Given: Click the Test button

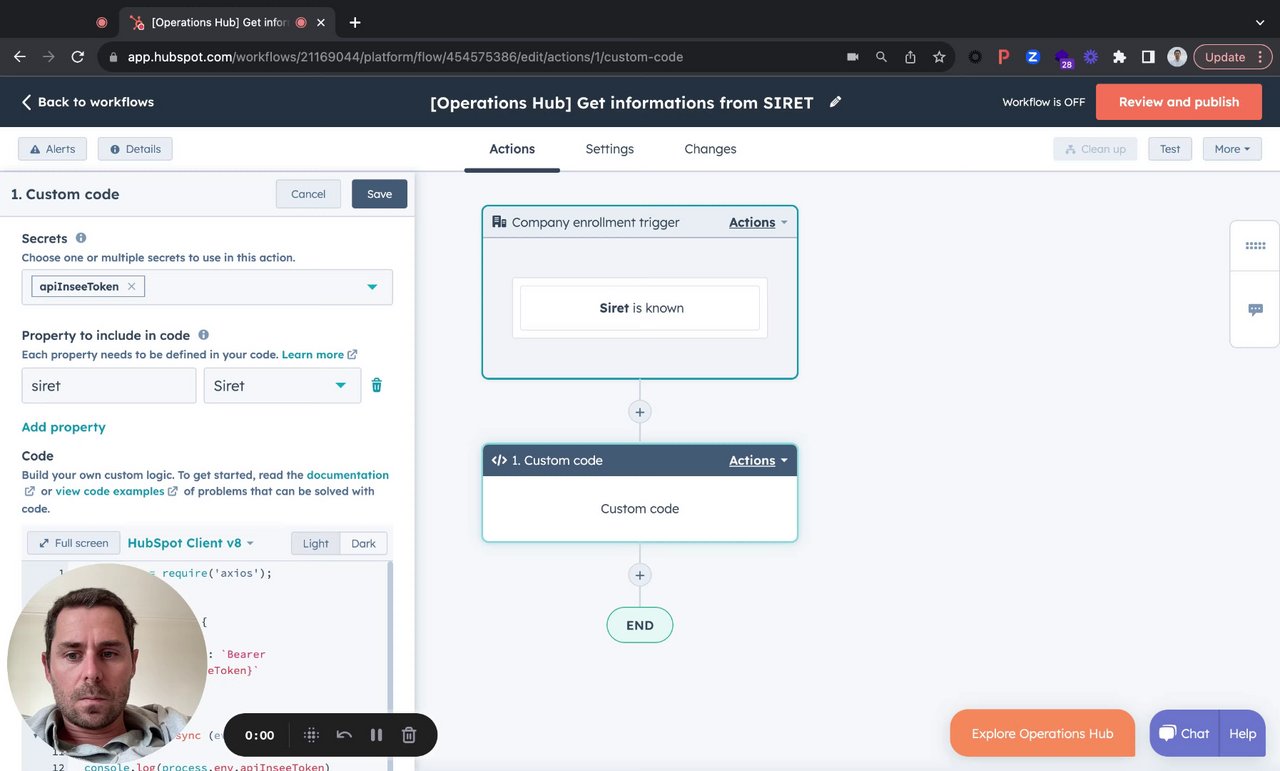Looking at the screenshot, I should pyautogui.click(x=1170, y=149).
